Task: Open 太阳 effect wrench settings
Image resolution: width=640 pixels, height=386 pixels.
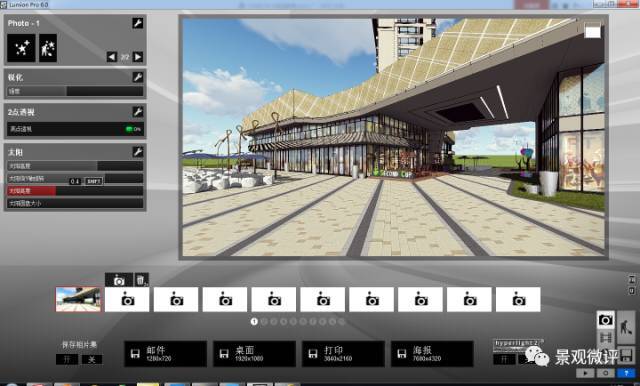Action: click(x=138, y=152)
